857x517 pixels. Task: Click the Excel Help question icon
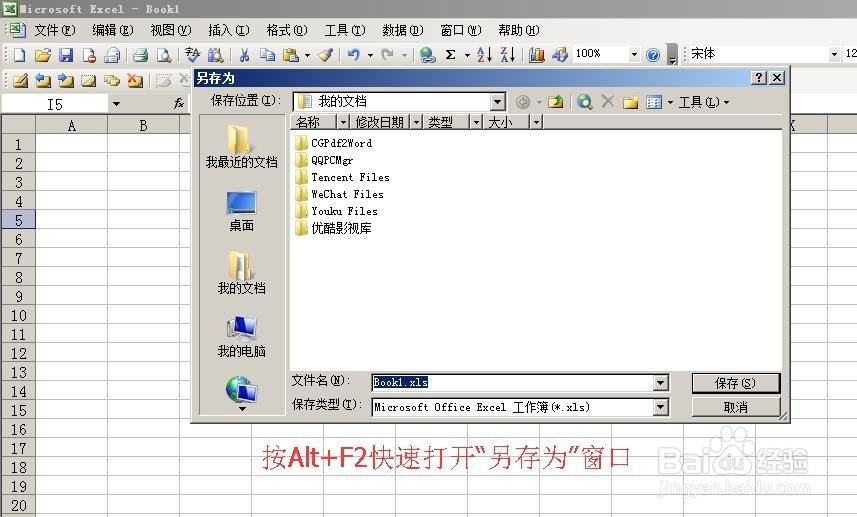[x=653, y=54]
